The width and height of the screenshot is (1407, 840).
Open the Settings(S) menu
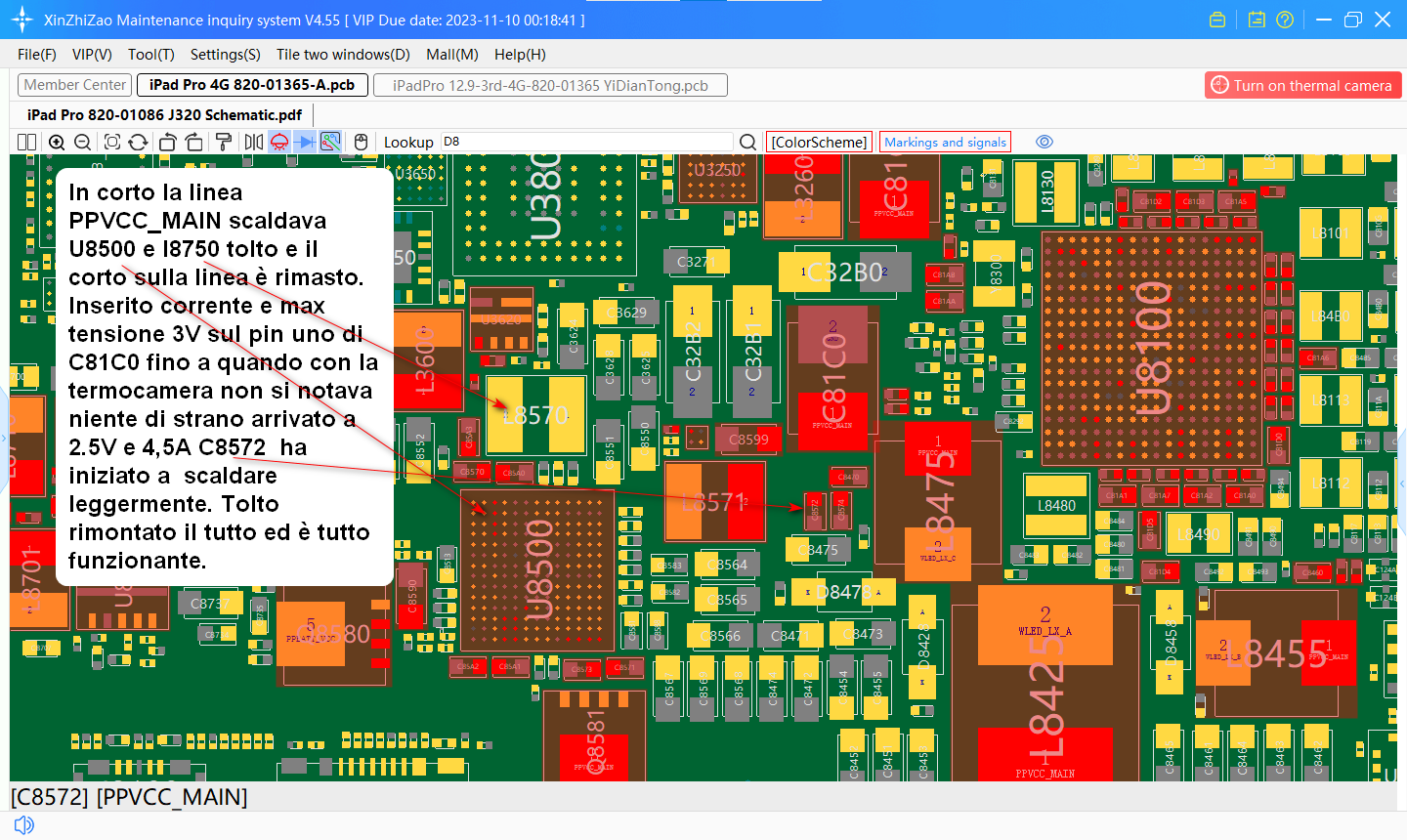(x=226, y=55)
